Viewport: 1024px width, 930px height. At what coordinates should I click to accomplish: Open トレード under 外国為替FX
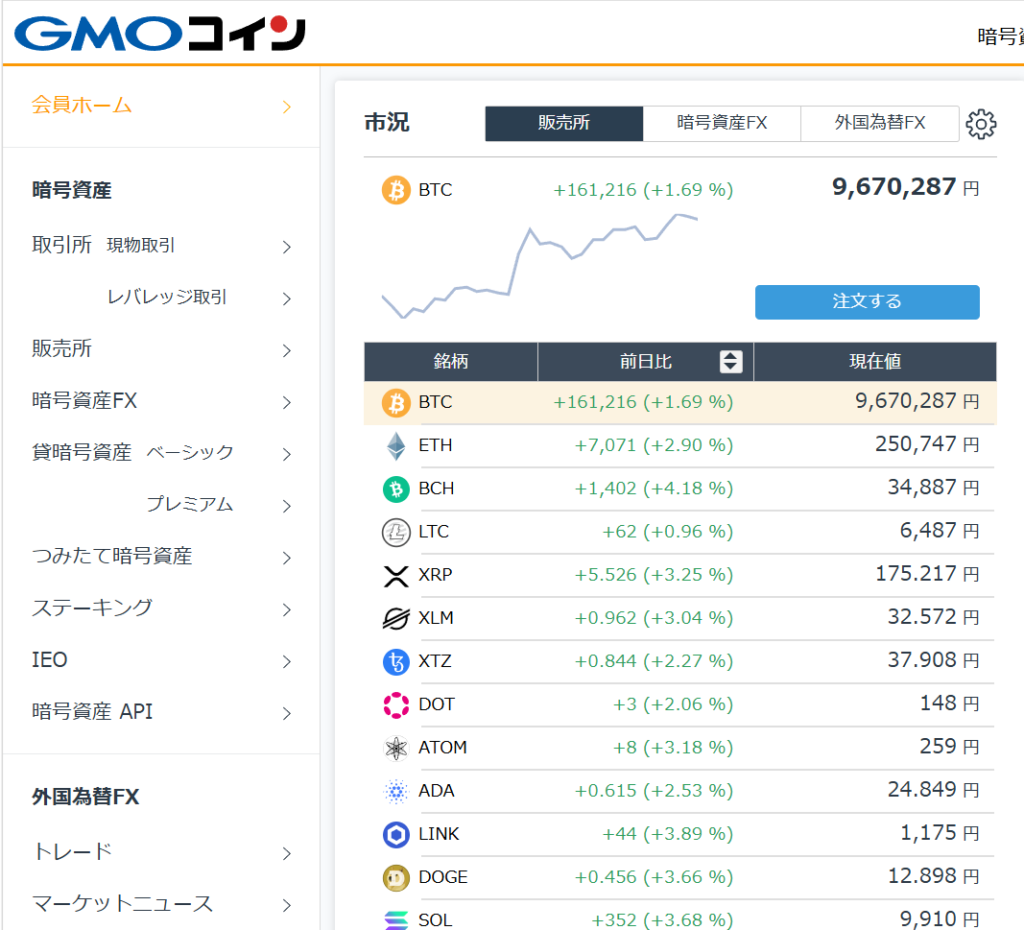(72, 852)
